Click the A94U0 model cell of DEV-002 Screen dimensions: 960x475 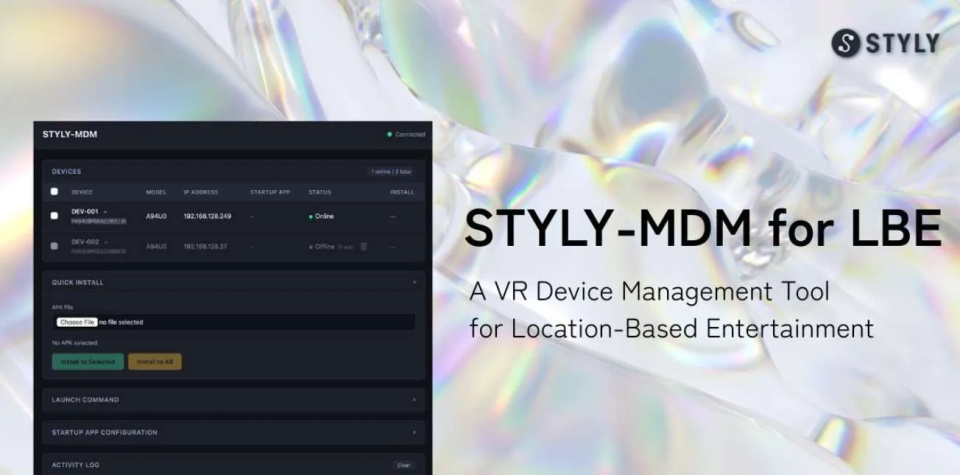(x=156, y=247)
